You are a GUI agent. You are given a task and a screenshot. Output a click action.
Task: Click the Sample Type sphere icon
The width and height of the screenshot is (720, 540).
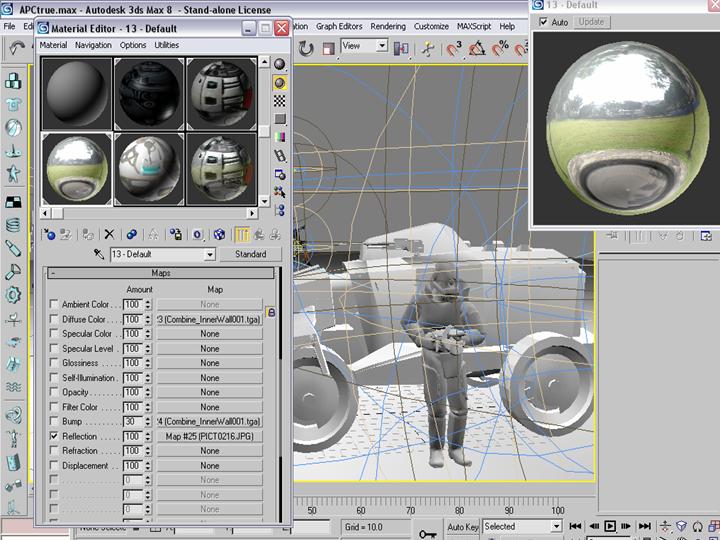(280, 65)
